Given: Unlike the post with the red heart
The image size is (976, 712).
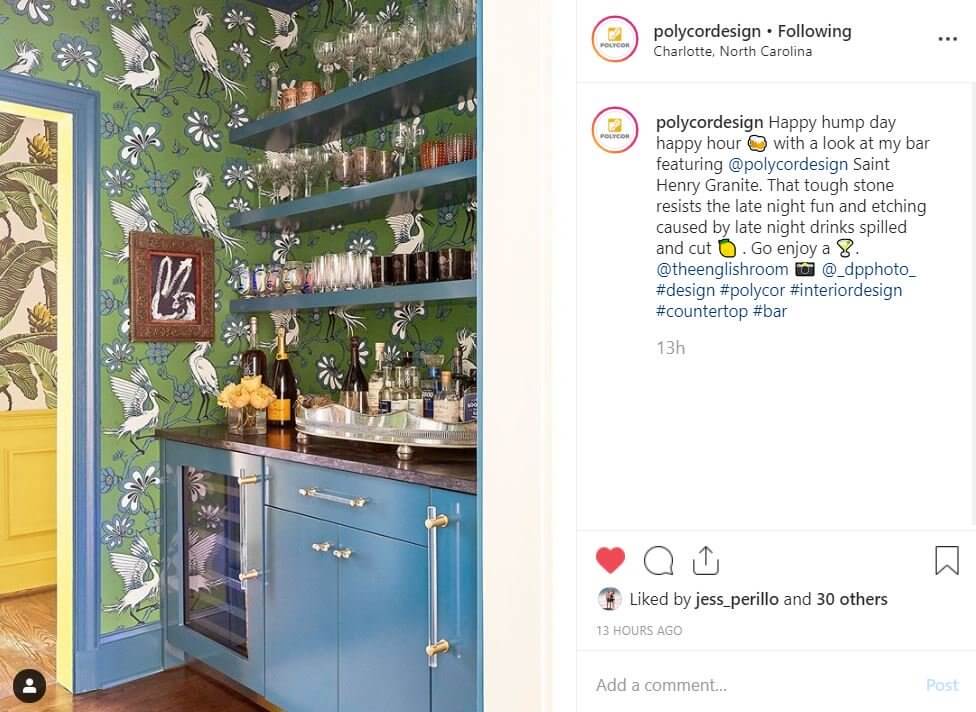Looking at the screenshot, I should (610, 560).
